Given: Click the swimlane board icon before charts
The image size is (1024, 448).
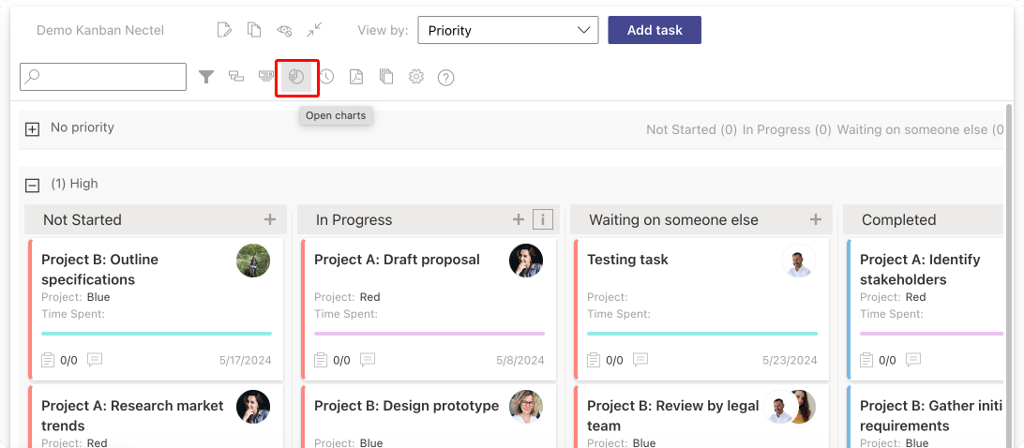Looking at the screenshot, I should pyautogui.click(x=266, y=76).
